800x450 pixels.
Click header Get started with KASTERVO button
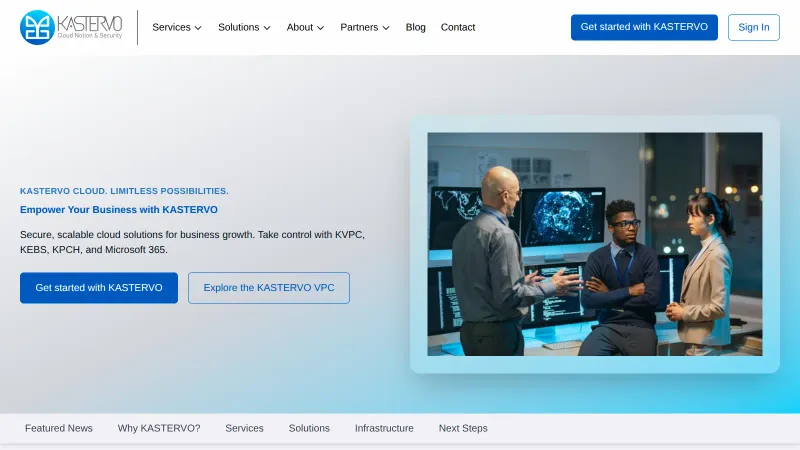tap(644, 27)
